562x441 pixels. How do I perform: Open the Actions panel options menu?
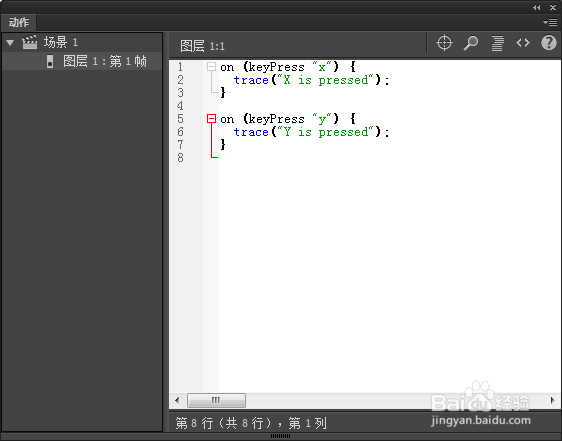[550, 23]
